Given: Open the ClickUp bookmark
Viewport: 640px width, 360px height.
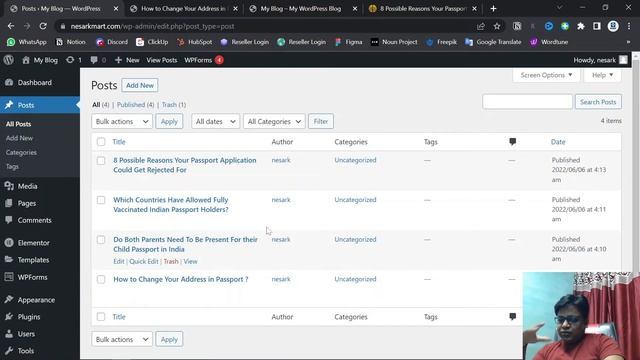Looking at the screenshot, I should click(152, 42).
